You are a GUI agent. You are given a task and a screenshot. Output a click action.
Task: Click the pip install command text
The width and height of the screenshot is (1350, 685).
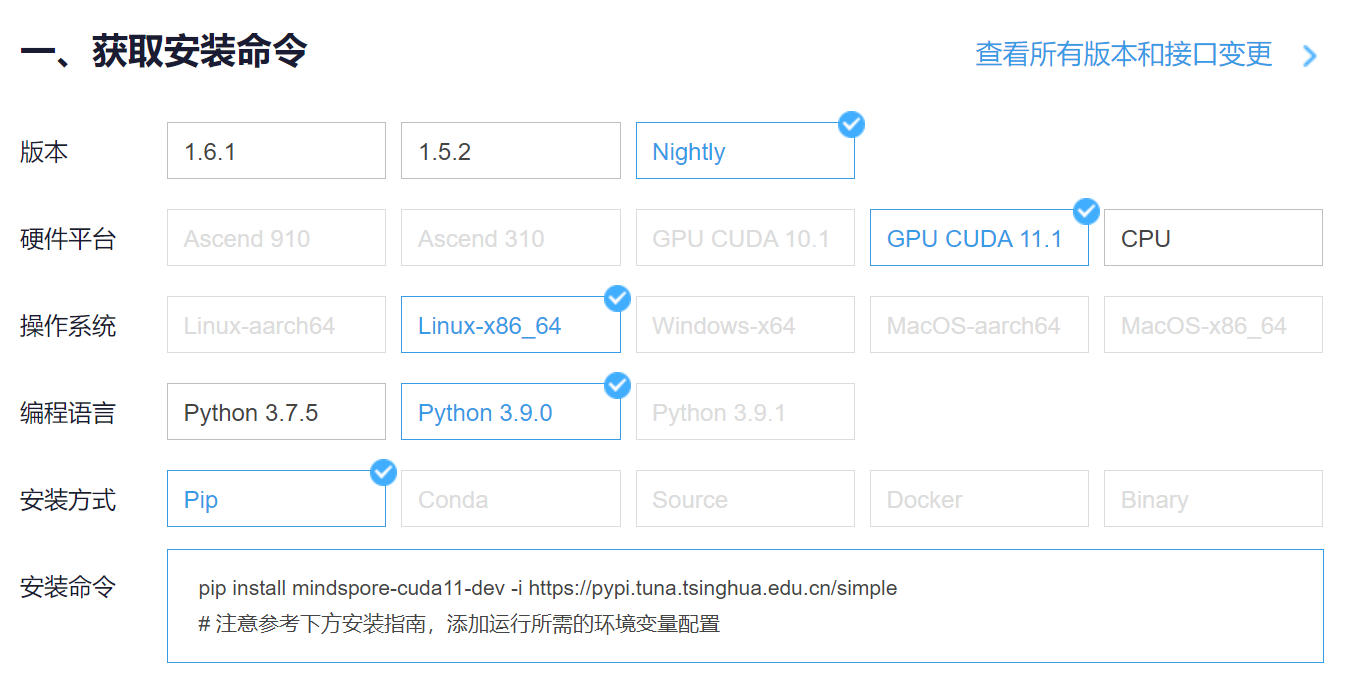point(547,588)
